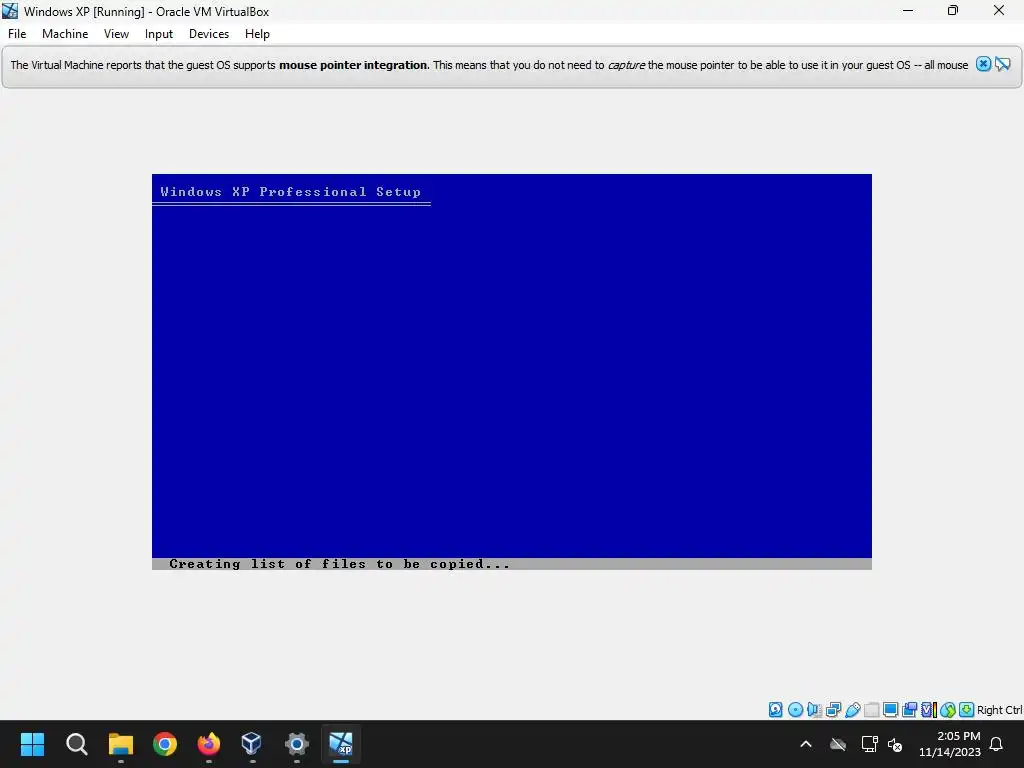This screenshot has height=768, width=1024.
Task: Click the shared folders status icon
Action: coord(871,710)
